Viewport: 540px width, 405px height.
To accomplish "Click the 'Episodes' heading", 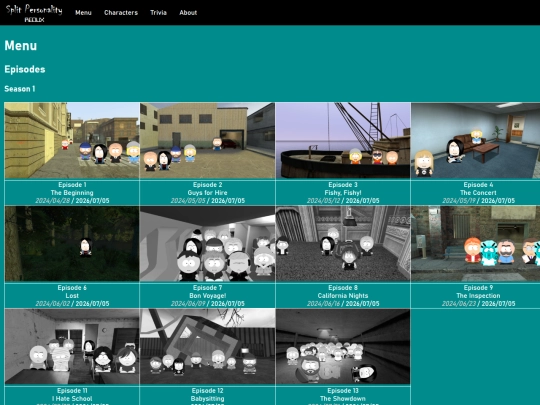I will pos(25,69).
